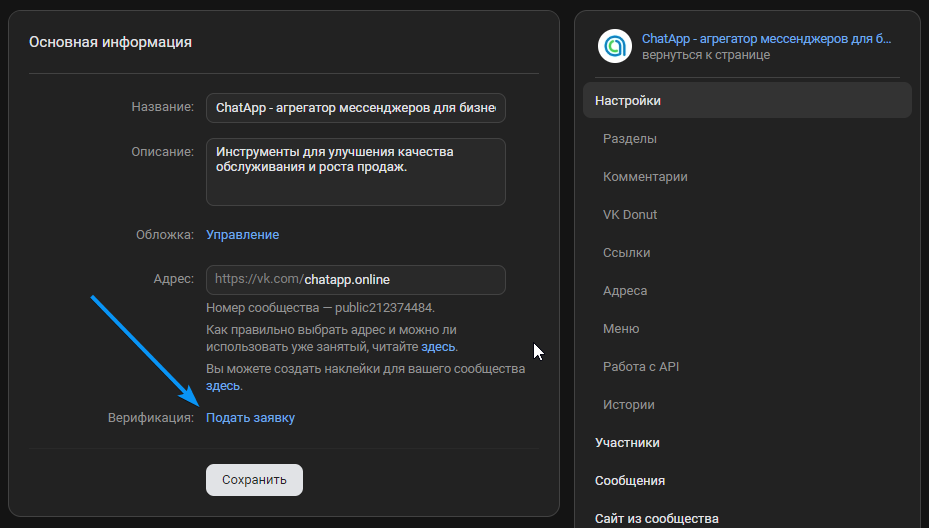This screenshot has width=929, height=528.
Task: Click the Адрес field with chatapp.online
Action: point(355,280)
